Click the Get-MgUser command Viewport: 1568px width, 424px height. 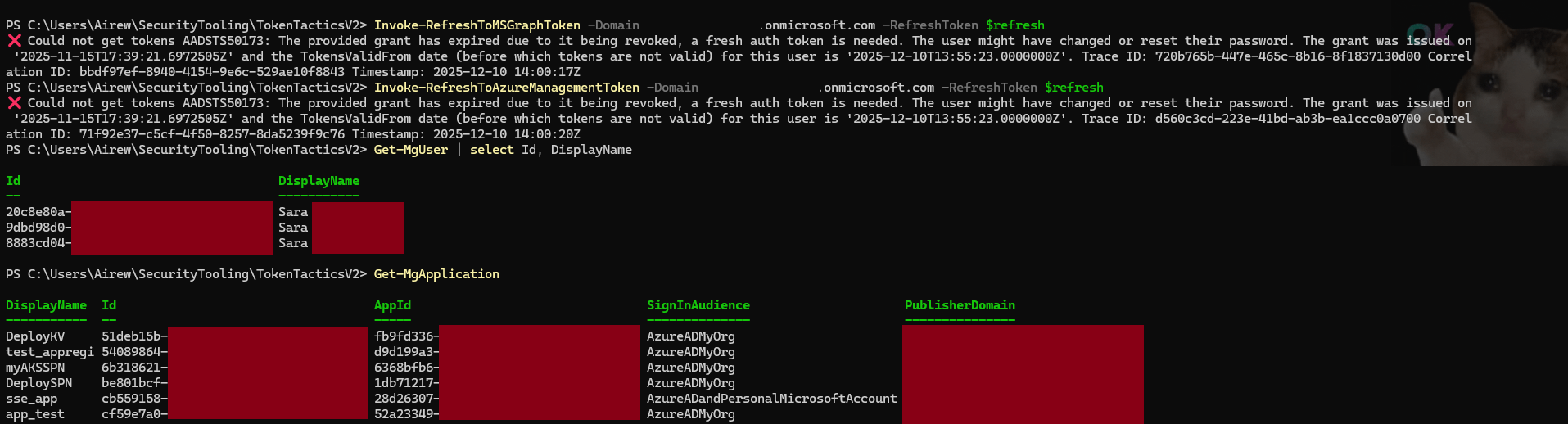410,150
